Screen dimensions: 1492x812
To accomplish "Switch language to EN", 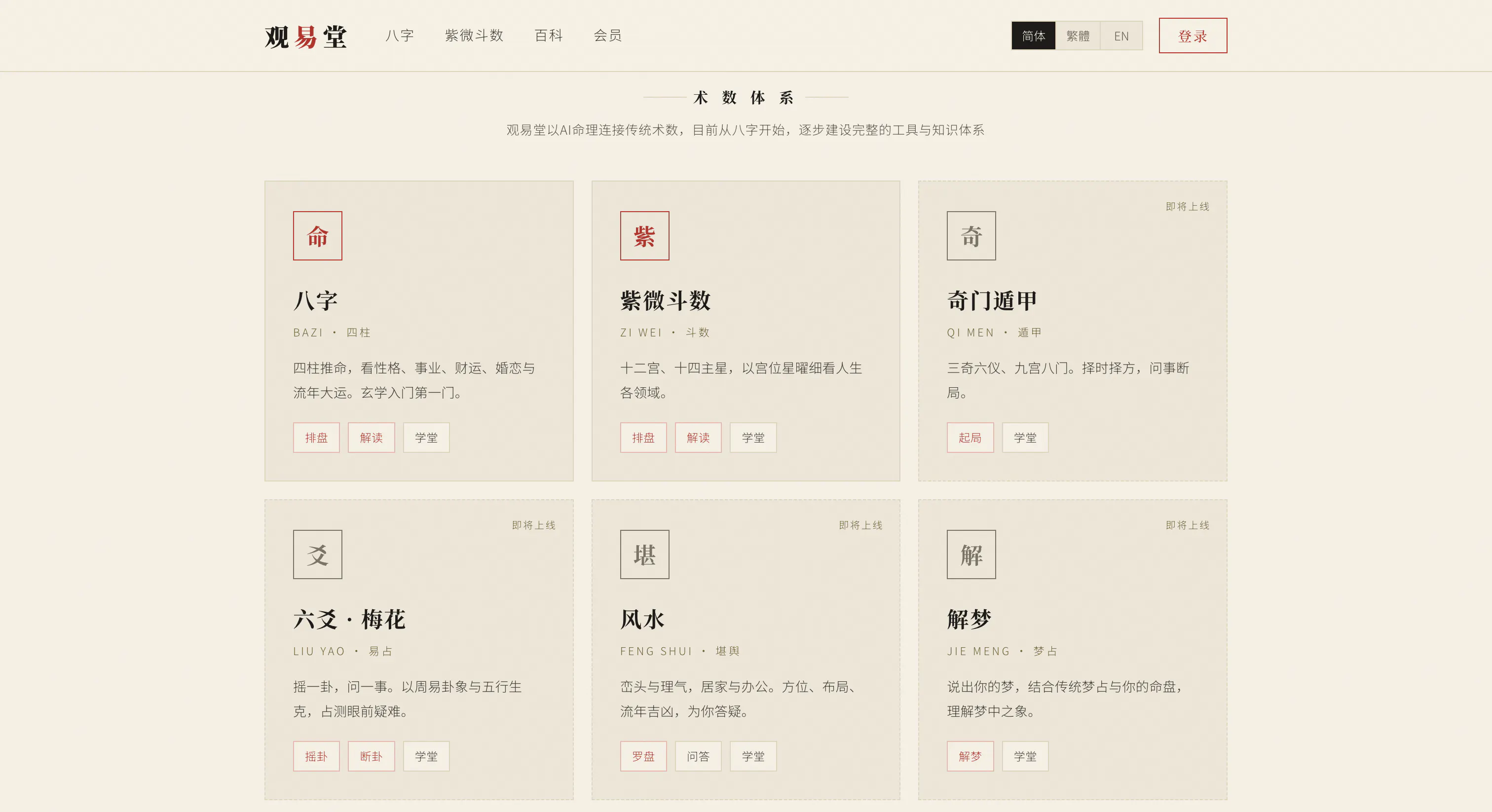I will click(x=1121, y=36).
